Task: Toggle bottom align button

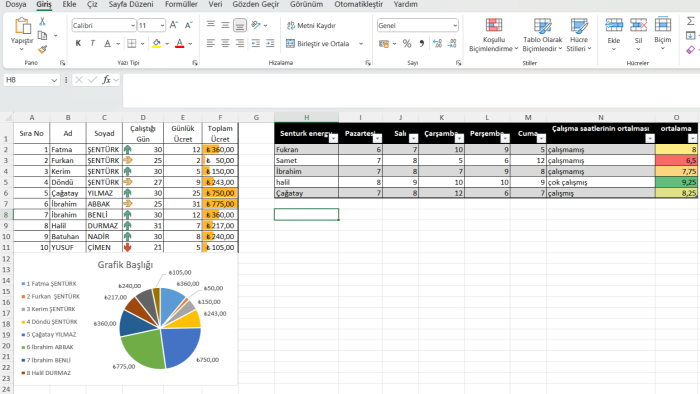Action: 240,25
